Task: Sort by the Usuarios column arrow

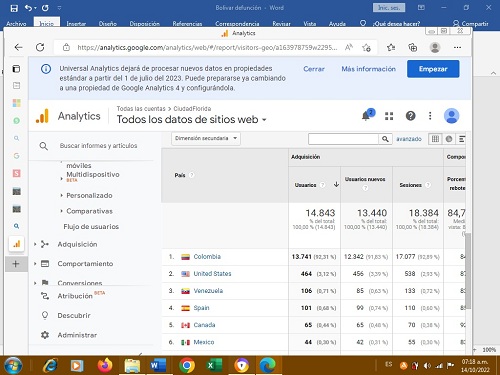Action: [x=336, y=184]
